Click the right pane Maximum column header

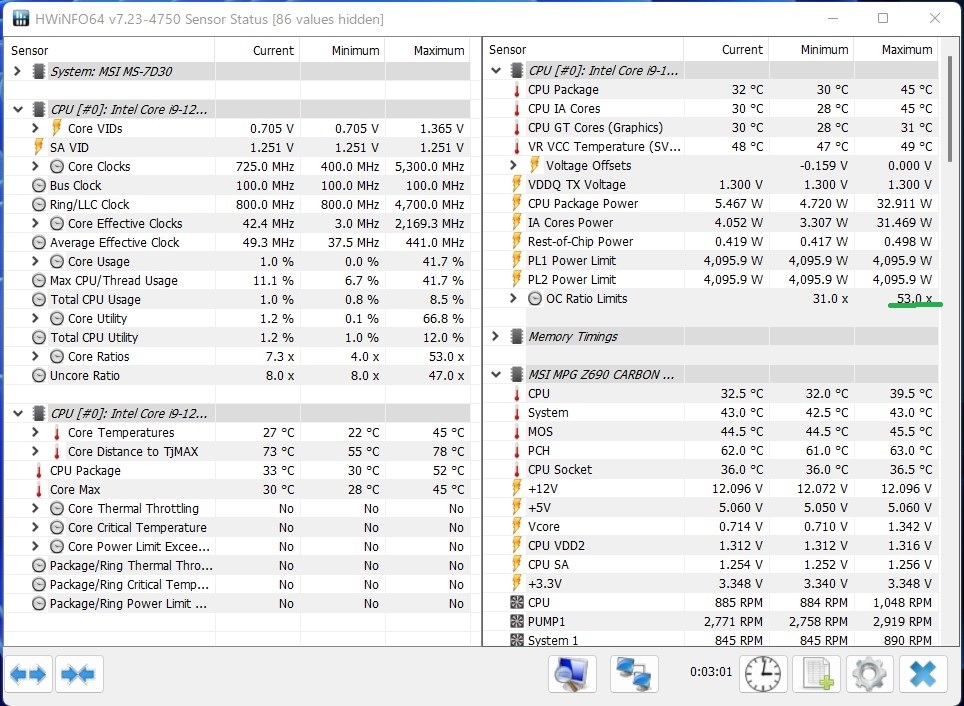(896, 50)
